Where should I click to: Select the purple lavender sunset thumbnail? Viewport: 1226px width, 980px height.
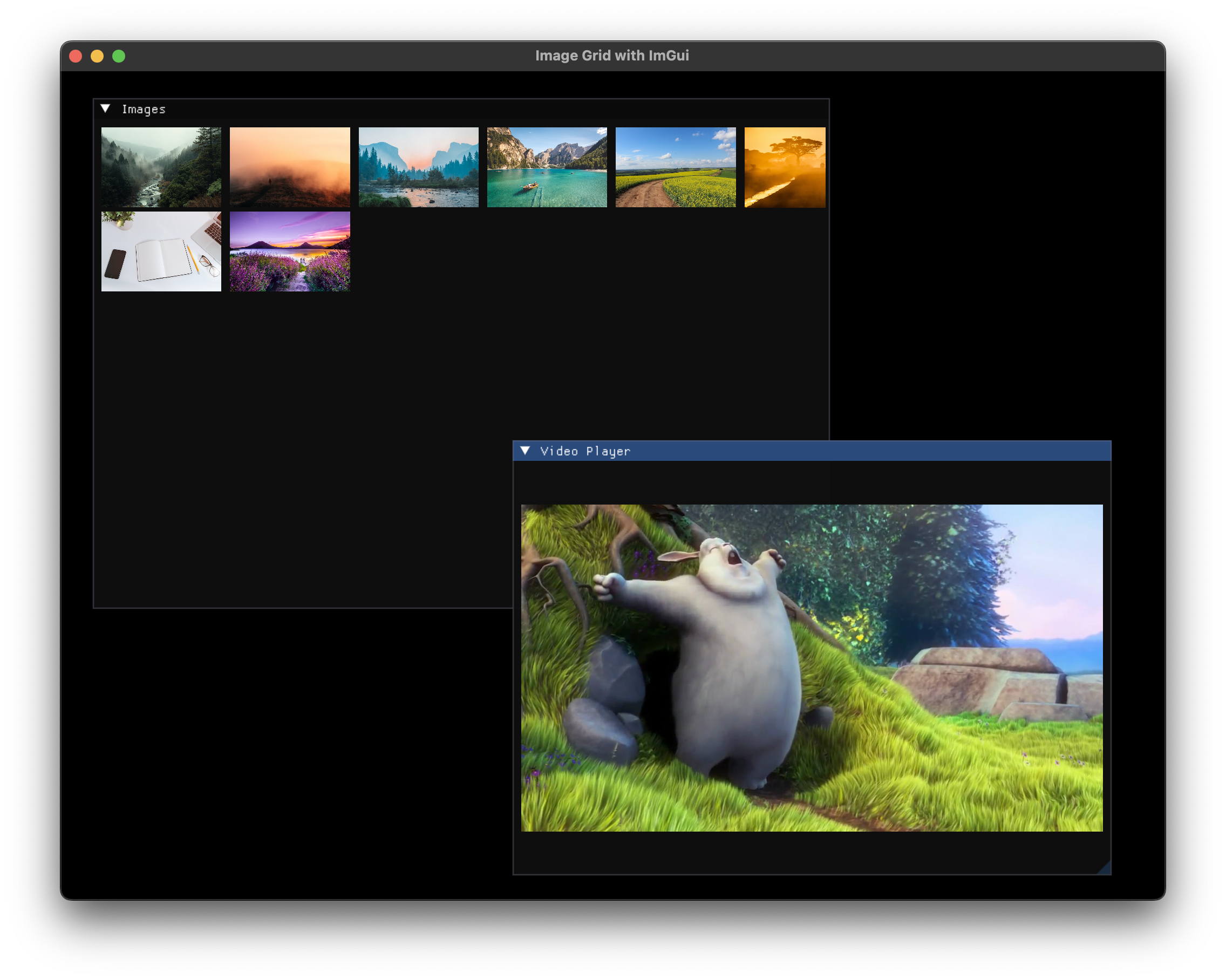click(289, 251)
